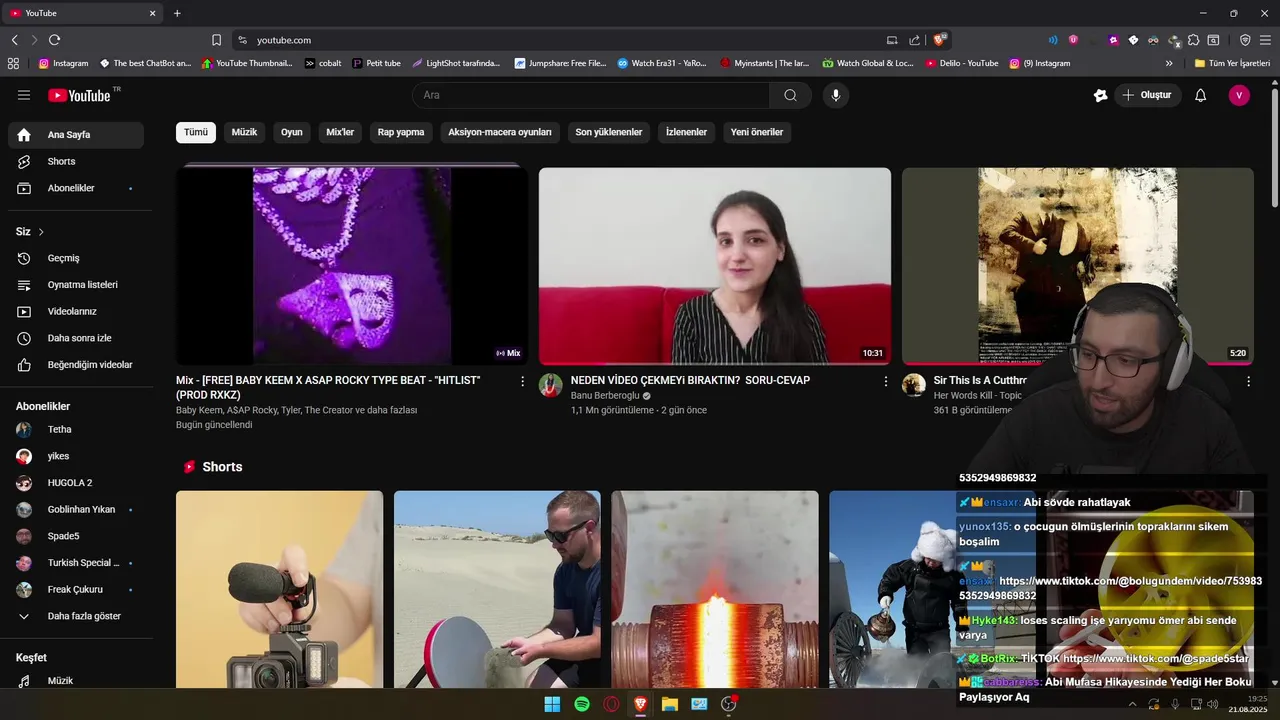Open a new browser tab
Screen dimensions: 1280x720
[177, 13]
